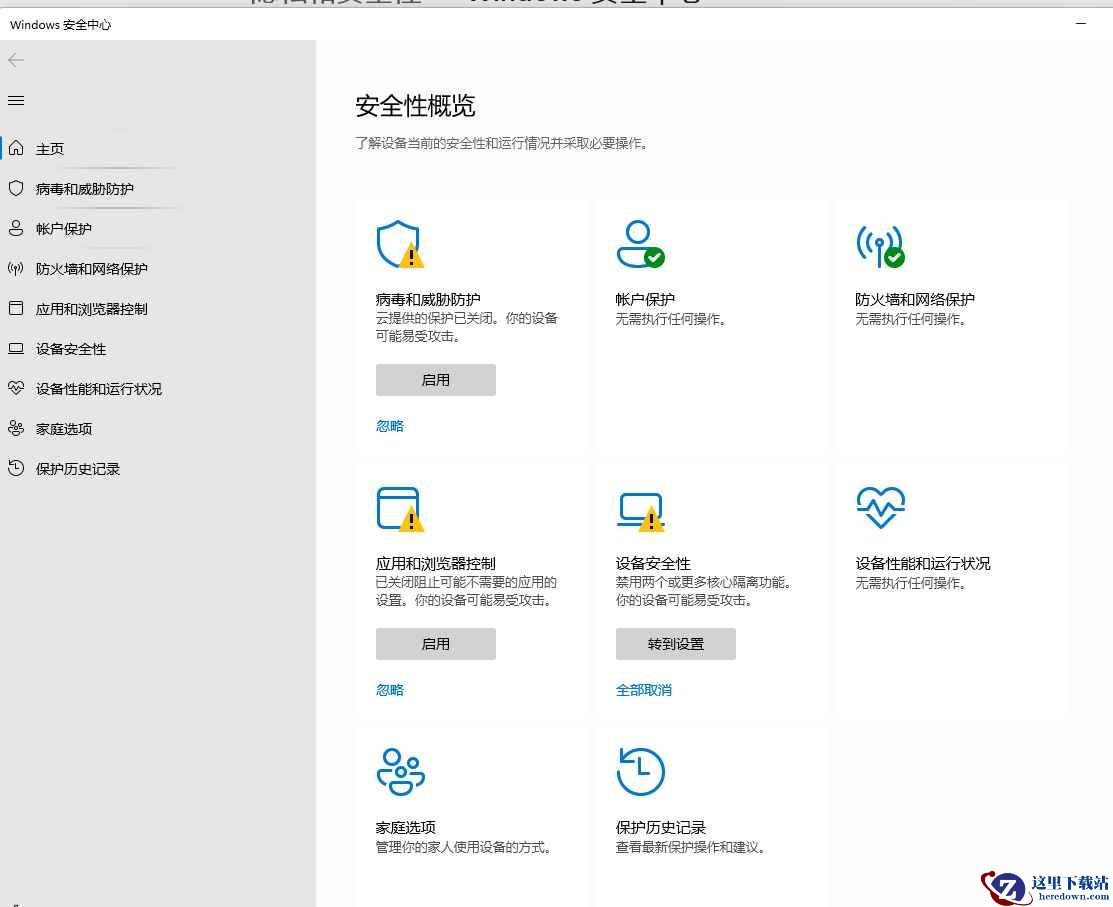Click the 设备性能和运行状况 card title
Screen dimensions: 1113x907
click(923, 564)
